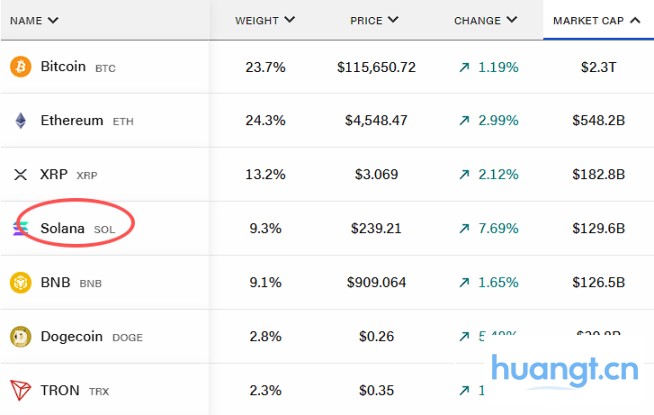Click Solana's green change arrow icon
This screenshot has width=654, height=415.
pyautogui.click(x=464, y=229)
